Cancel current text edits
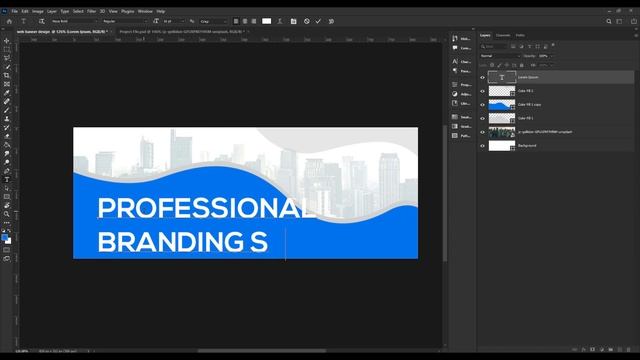 (x=307, y=21)
